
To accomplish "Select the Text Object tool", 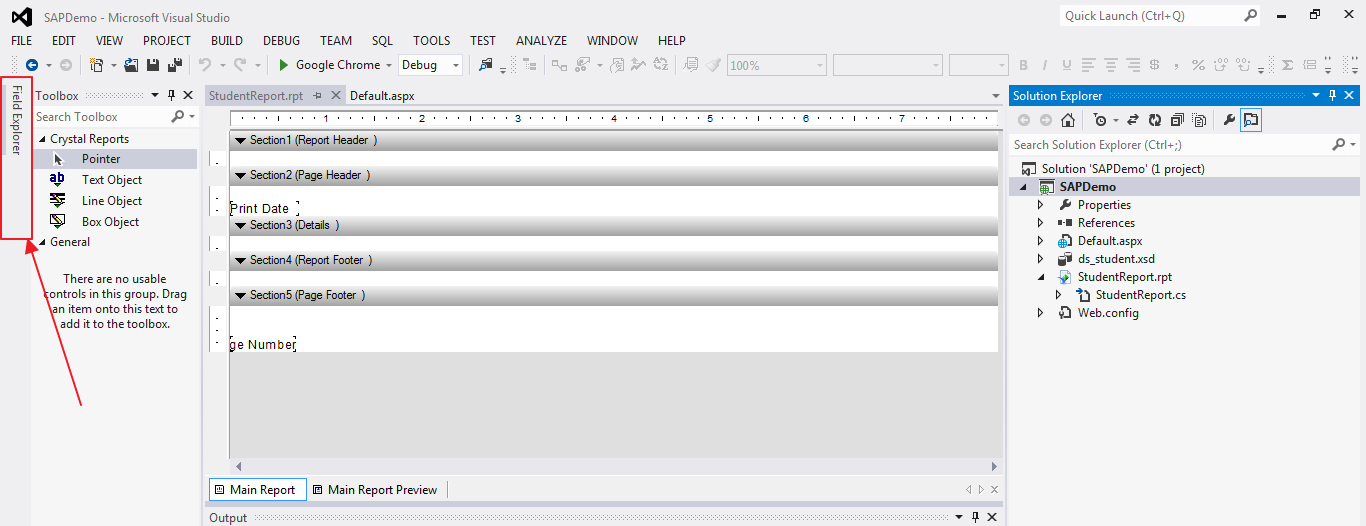I will 115,180.
